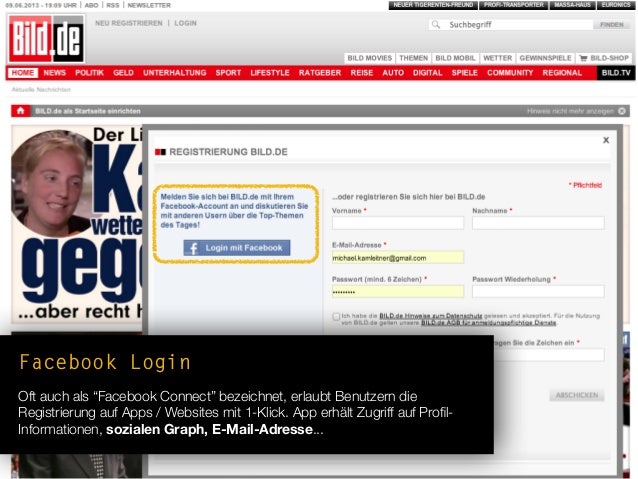Open the REISE section
Viewport: 638px width, 479px height.
[362, 73]
